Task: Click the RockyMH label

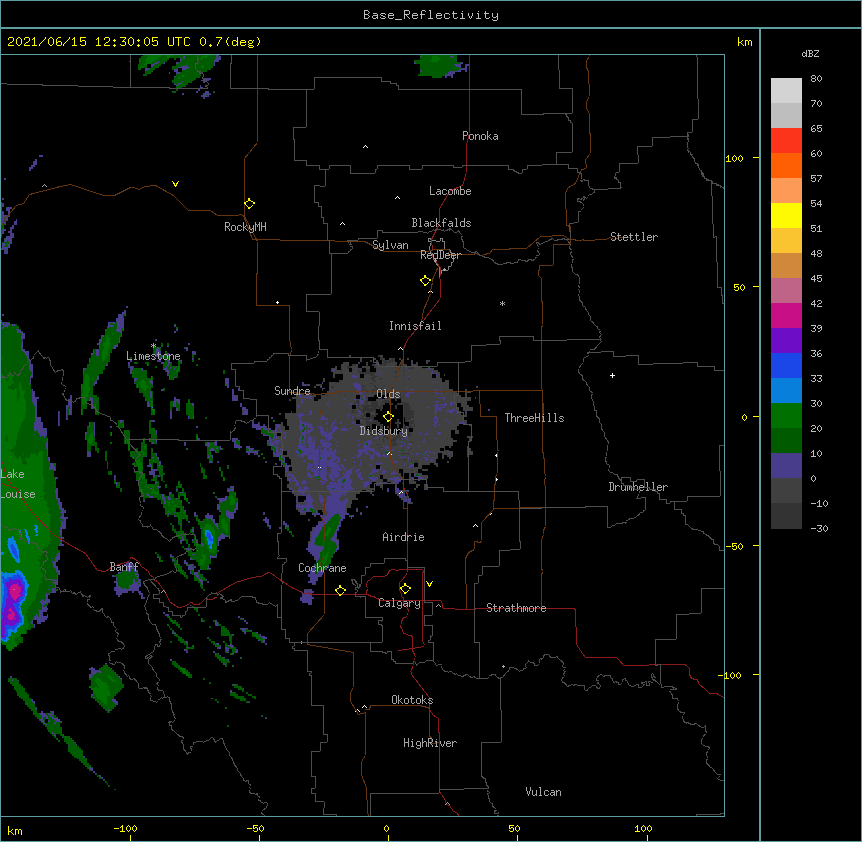Action: (x=245, y=227)
